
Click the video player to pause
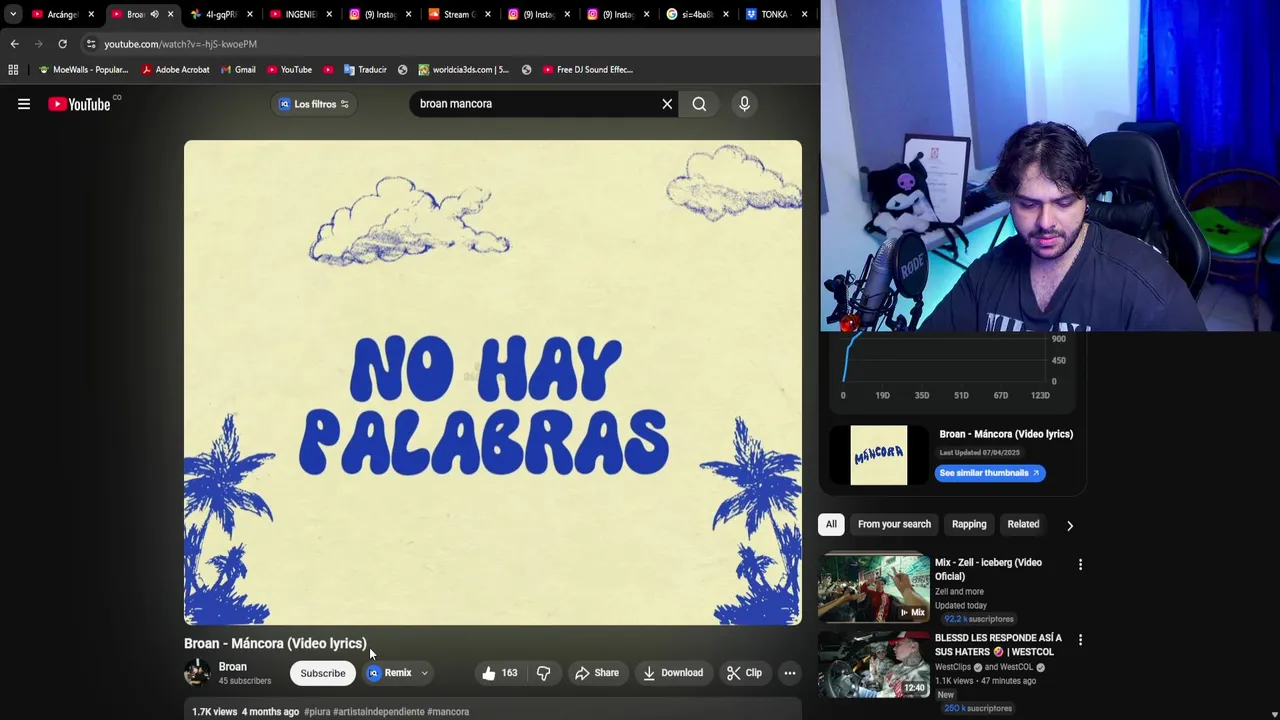pos(492,382)
